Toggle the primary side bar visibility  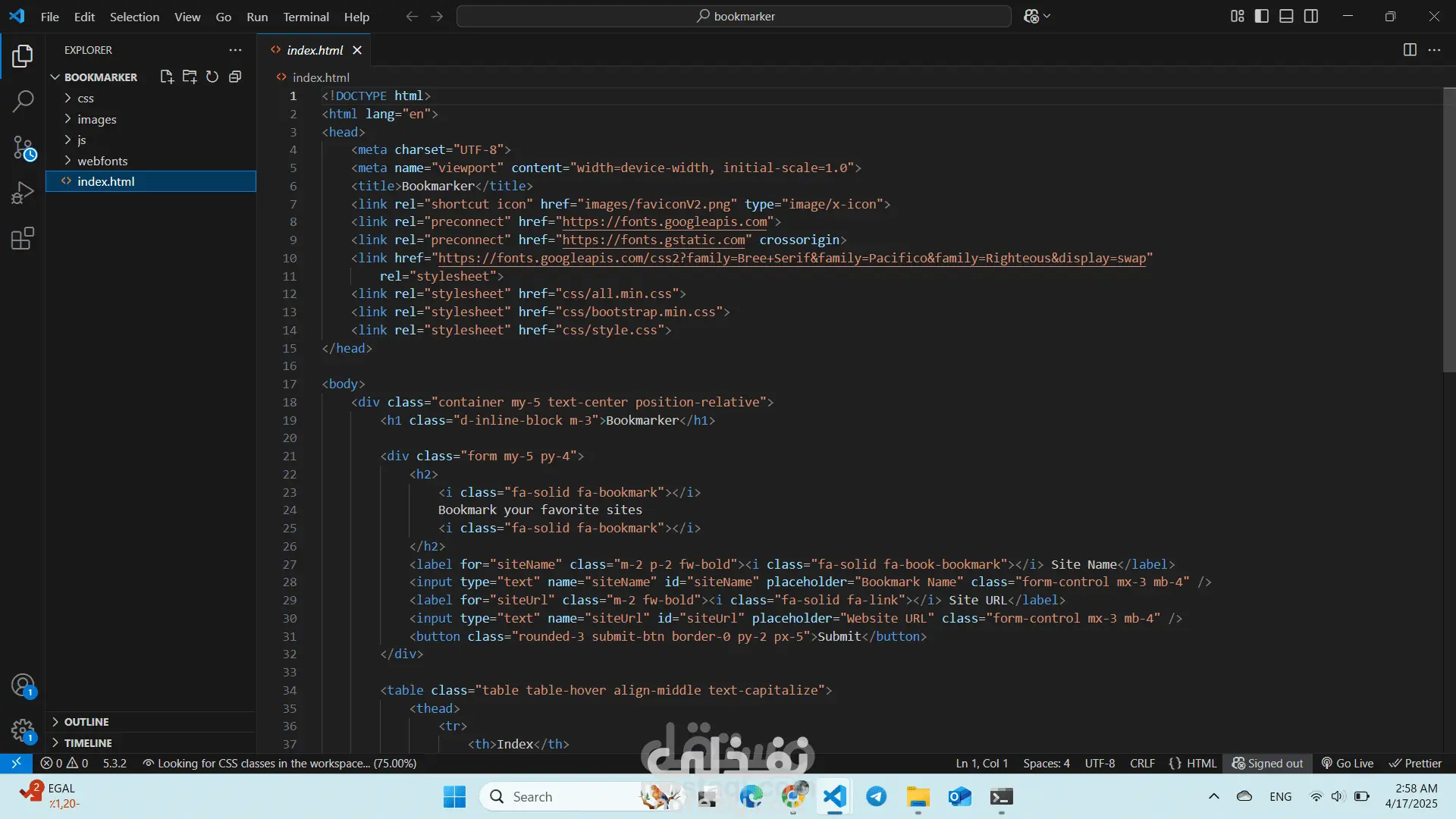pyautogui.click(x=1262, y=16)
